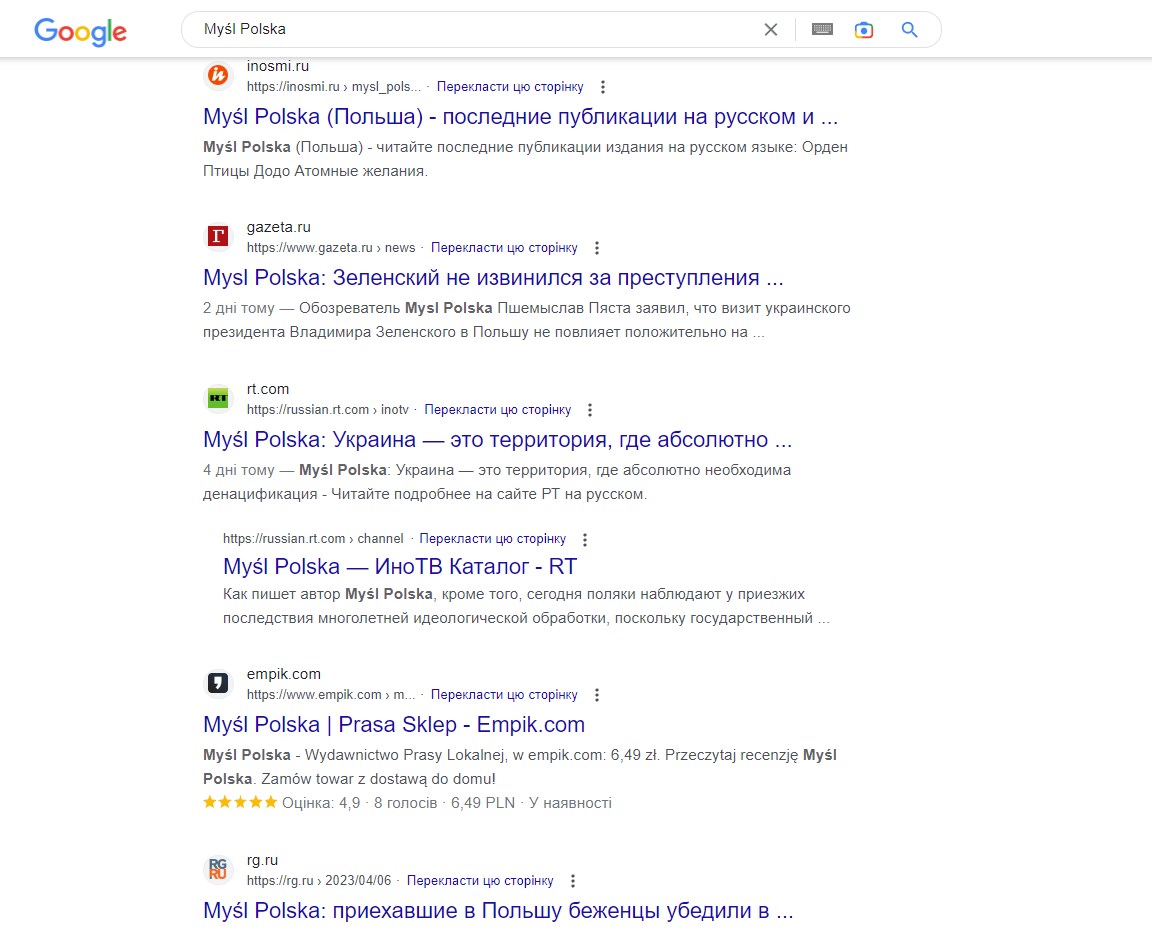The image size is (1152, 932).
Task: Click the gazeta.ru site name
Action: (278, 227)
